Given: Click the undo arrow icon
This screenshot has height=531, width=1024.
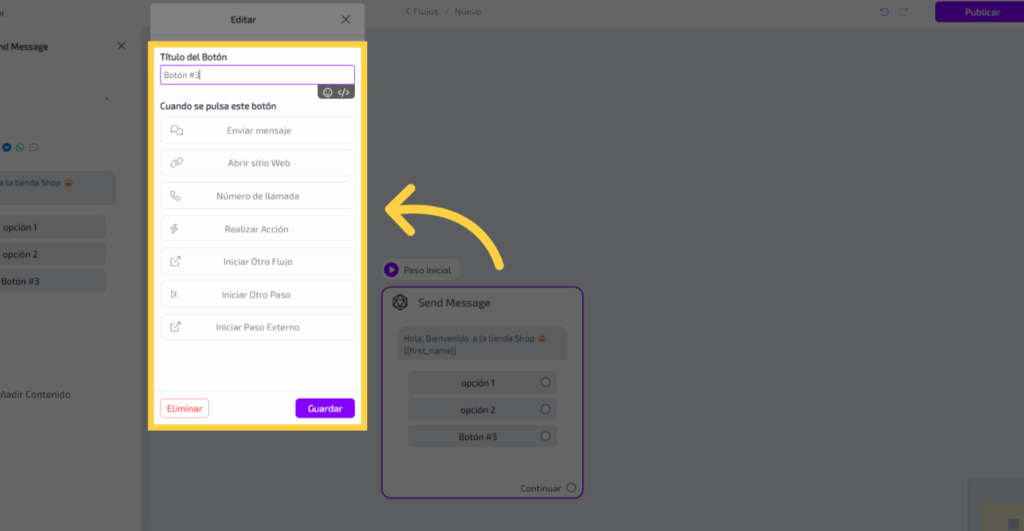Looking at the screenshot, I should tap(884, 12).
